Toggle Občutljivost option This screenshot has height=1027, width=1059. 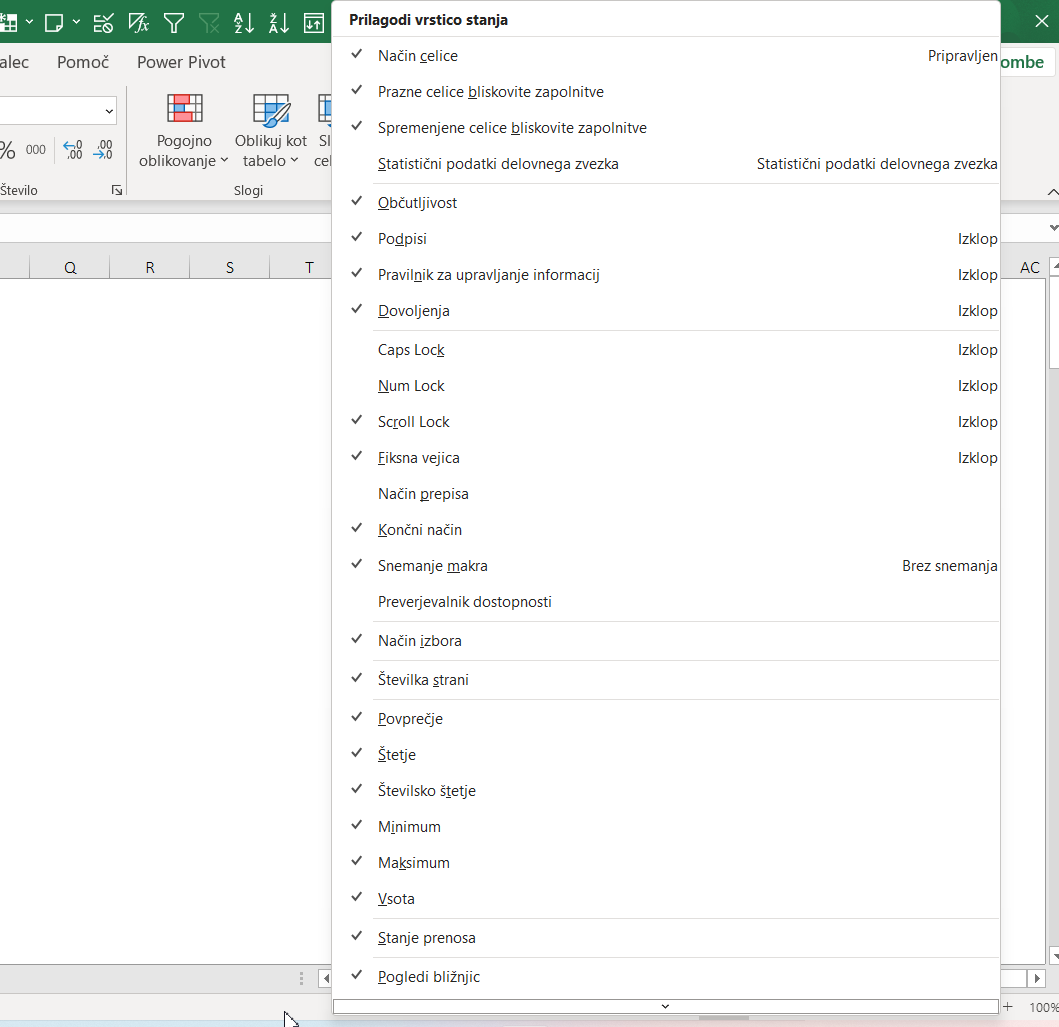(666, 203)
